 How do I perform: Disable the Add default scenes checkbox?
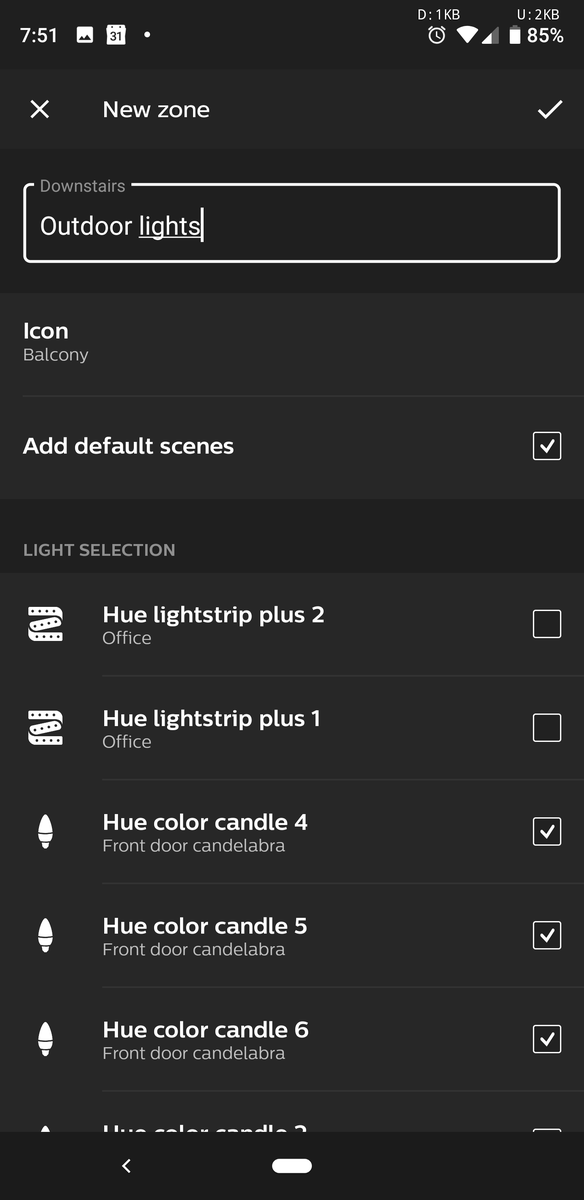547,445
